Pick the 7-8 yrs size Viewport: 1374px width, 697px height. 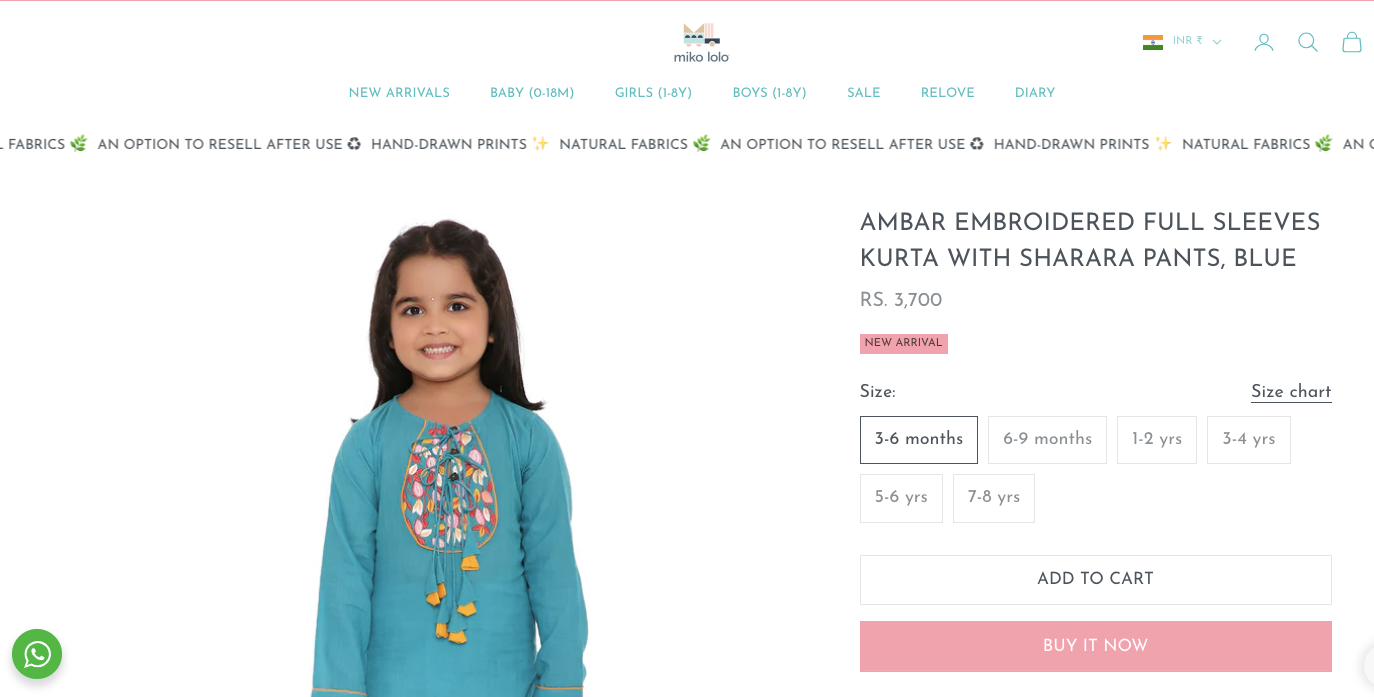[994, 498]
